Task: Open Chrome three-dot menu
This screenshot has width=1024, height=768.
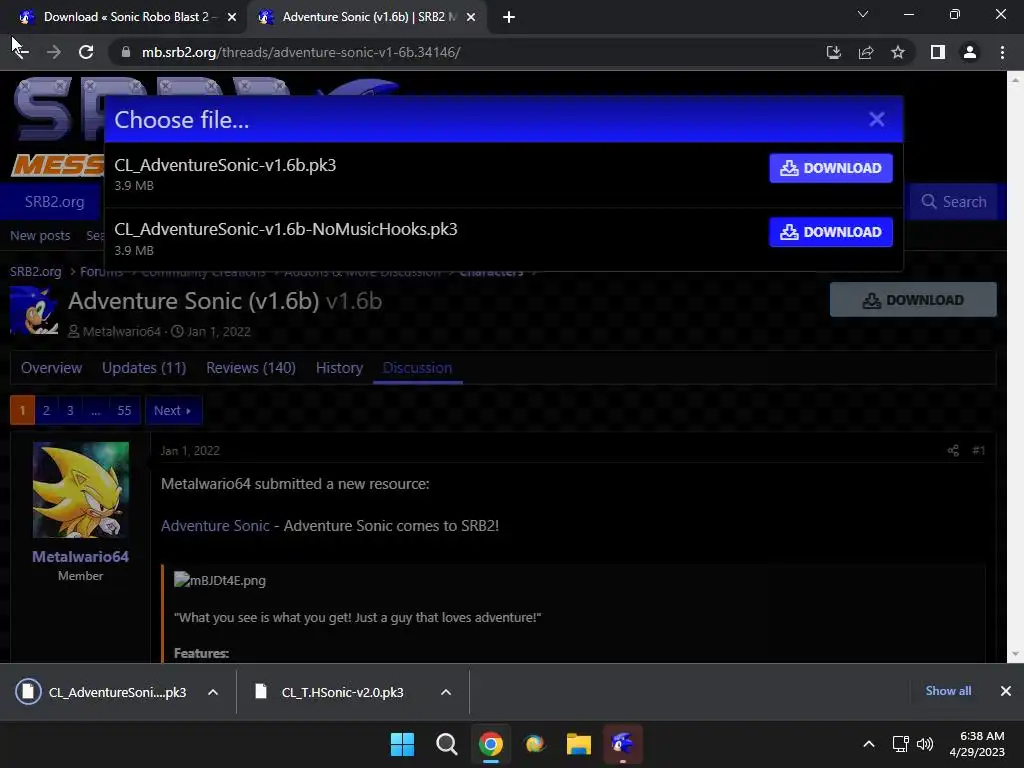Action: tap(1002, 52)
